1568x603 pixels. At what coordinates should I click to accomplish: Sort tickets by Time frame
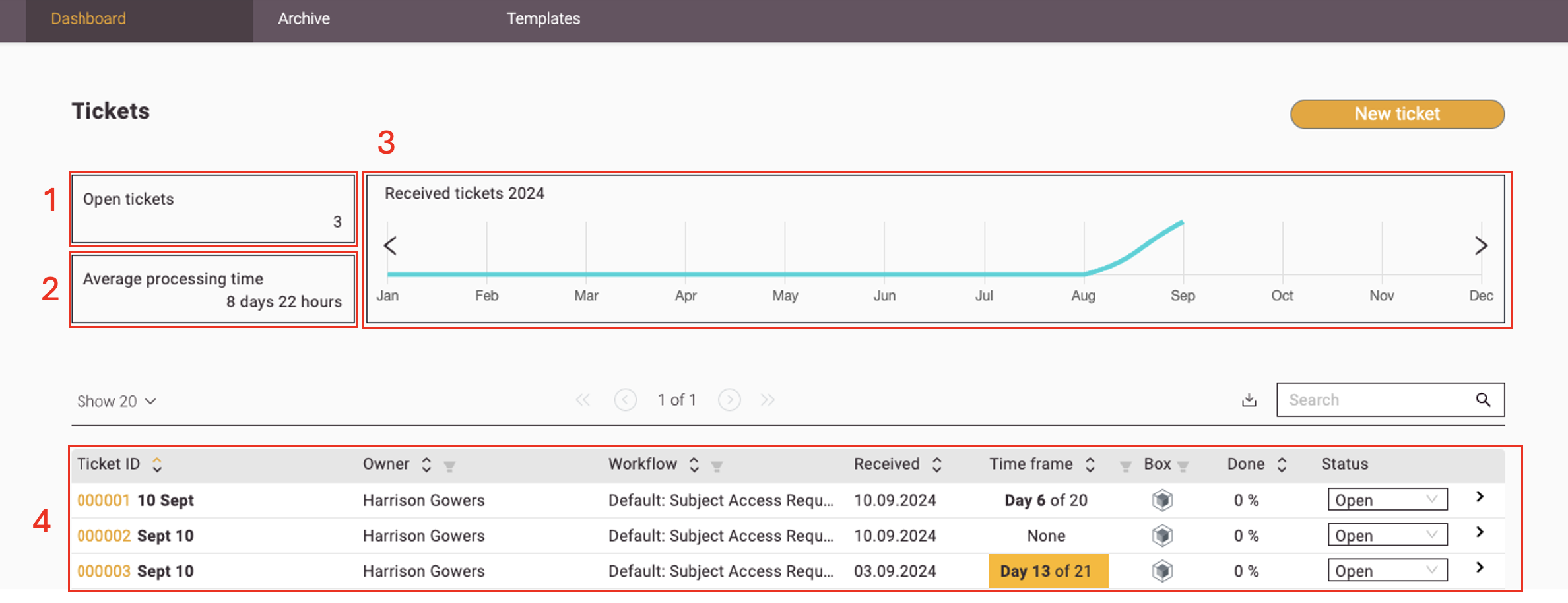pos(1090,464)
